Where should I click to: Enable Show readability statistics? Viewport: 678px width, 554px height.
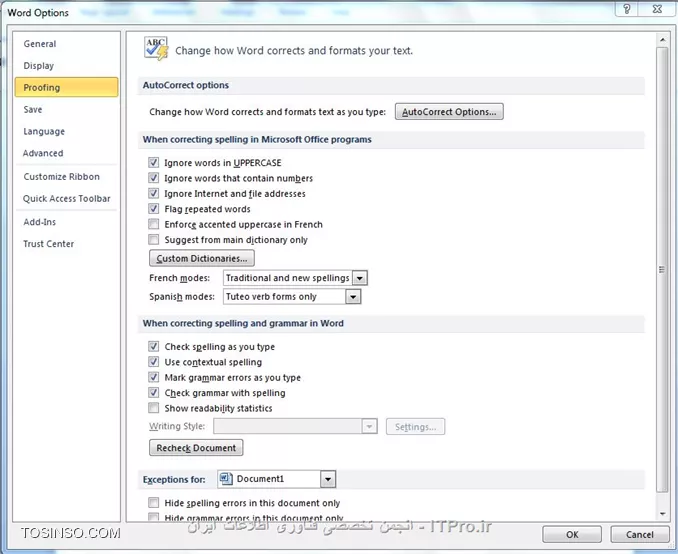point(154,408)
